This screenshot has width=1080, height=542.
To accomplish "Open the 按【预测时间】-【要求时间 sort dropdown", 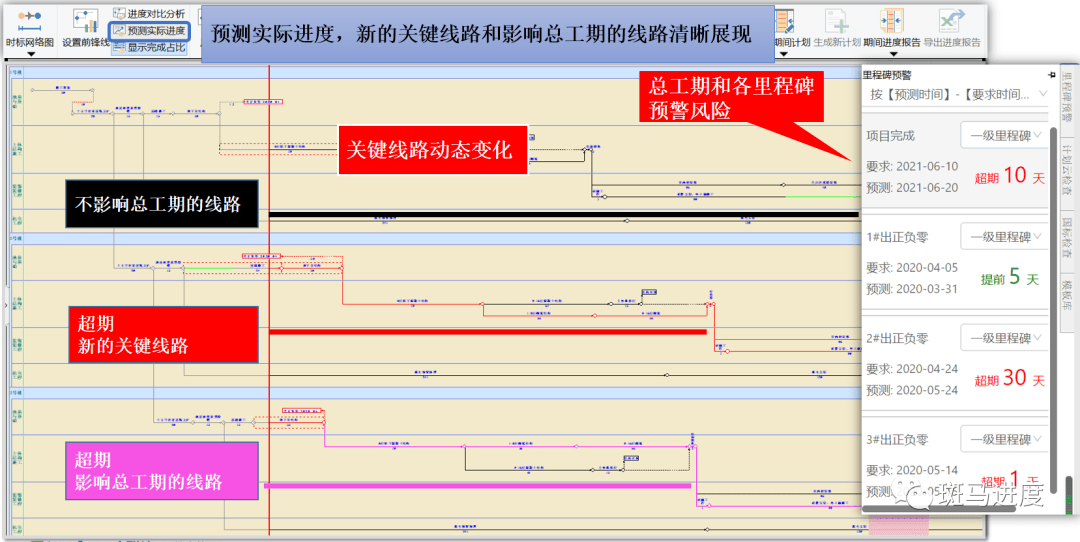I will point(957,94).
